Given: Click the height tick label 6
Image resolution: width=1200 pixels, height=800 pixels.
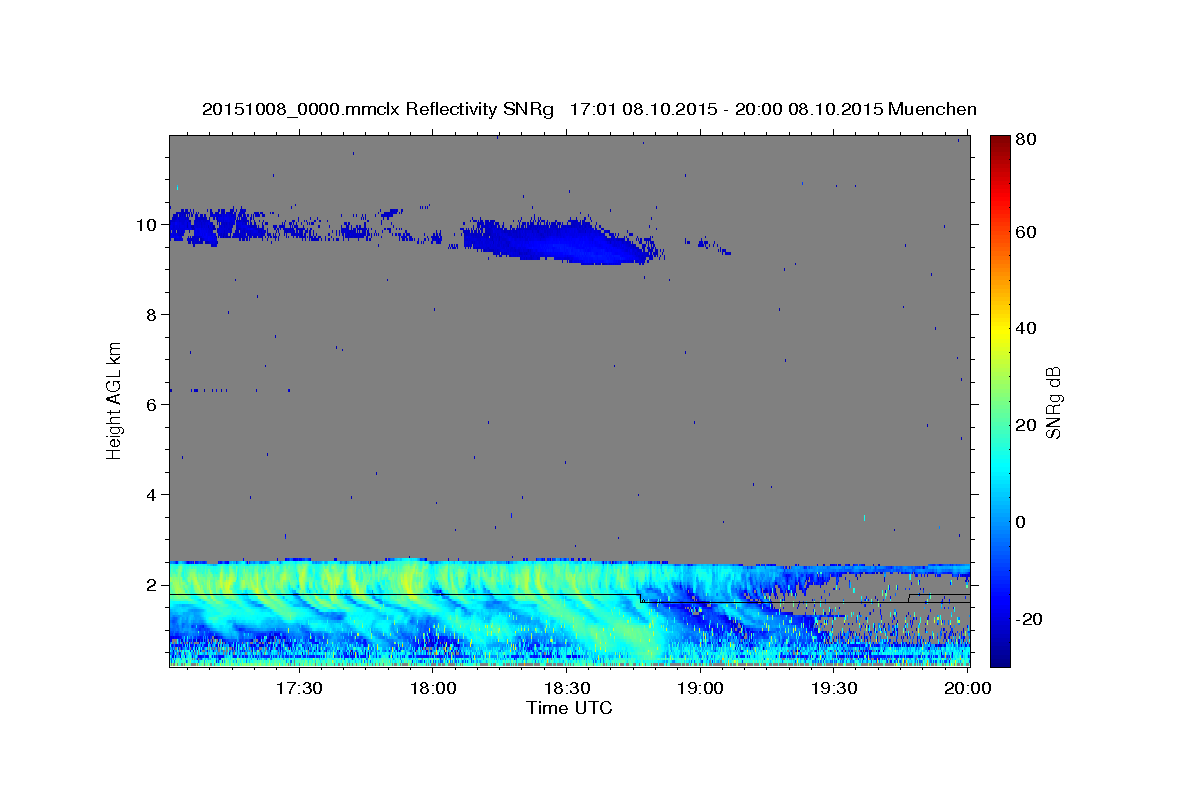Looking at the screenshot, I should pyautogui.click(x=153, y=405).
